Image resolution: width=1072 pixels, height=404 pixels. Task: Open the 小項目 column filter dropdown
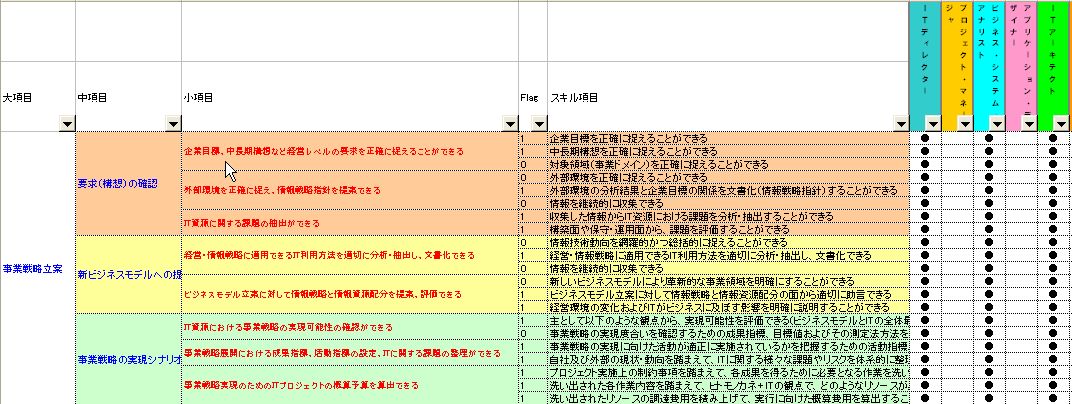pos(510,124)
